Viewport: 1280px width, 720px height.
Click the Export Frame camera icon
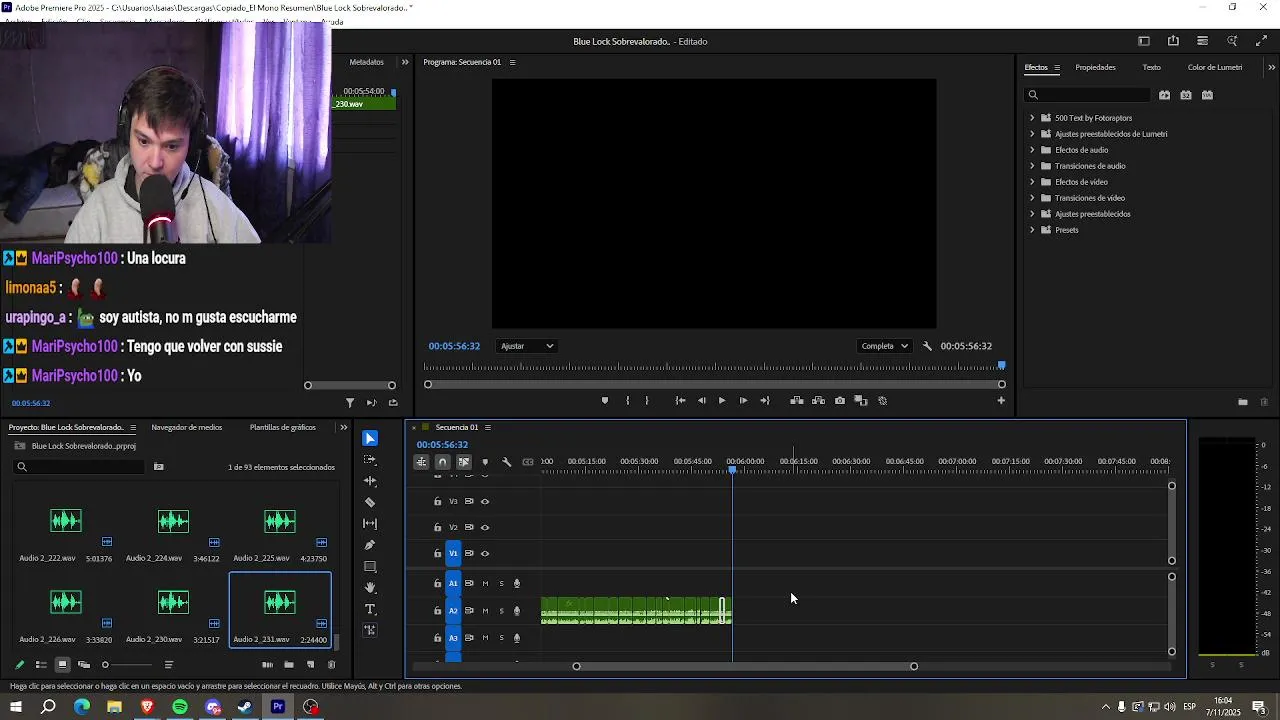pos(840,400)
